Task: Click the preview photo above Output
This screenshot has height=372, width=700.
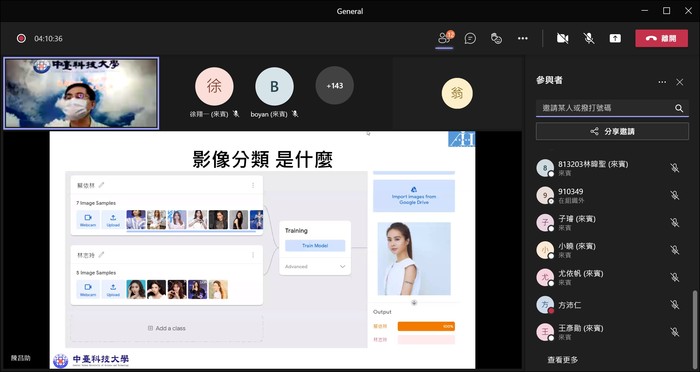Action: 414,259
